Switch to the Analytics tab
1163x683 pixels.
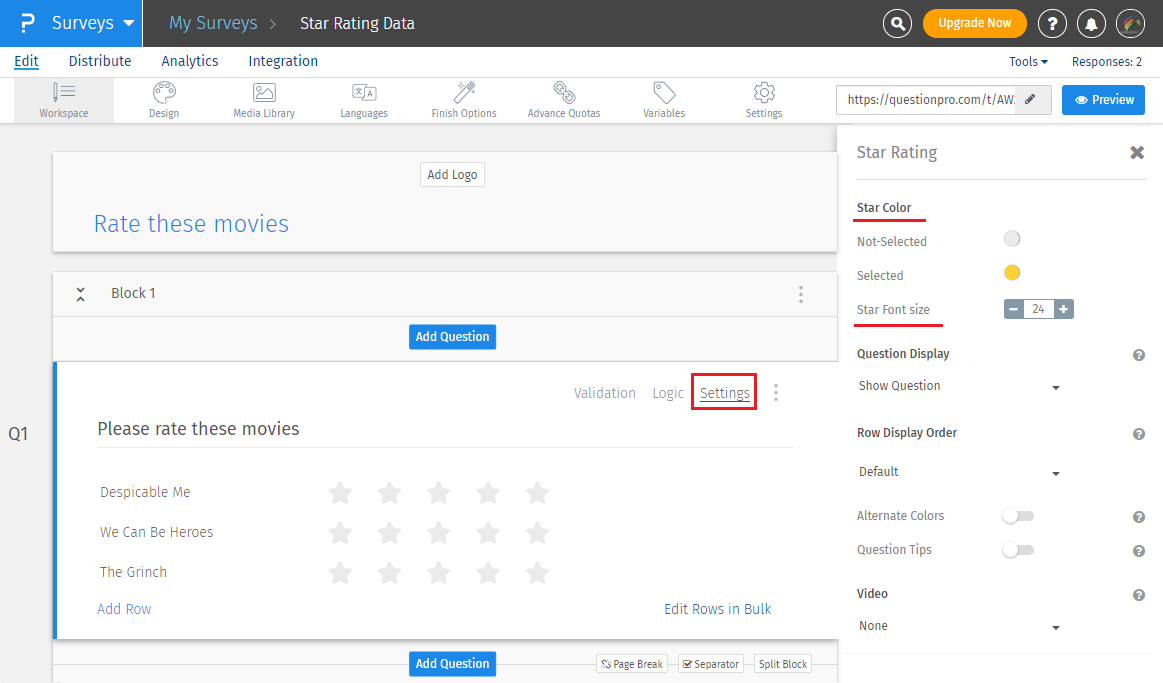pos(190,61)
